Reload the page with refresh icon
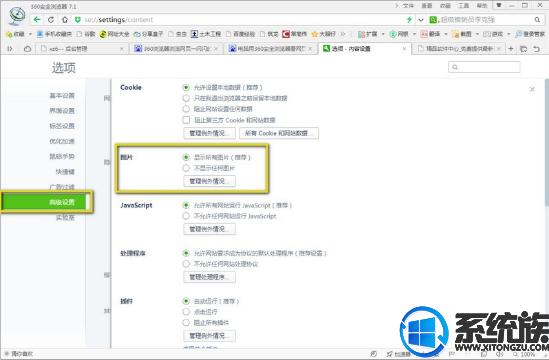This screenshot has width=549, height=360. [x=51, y=20]
